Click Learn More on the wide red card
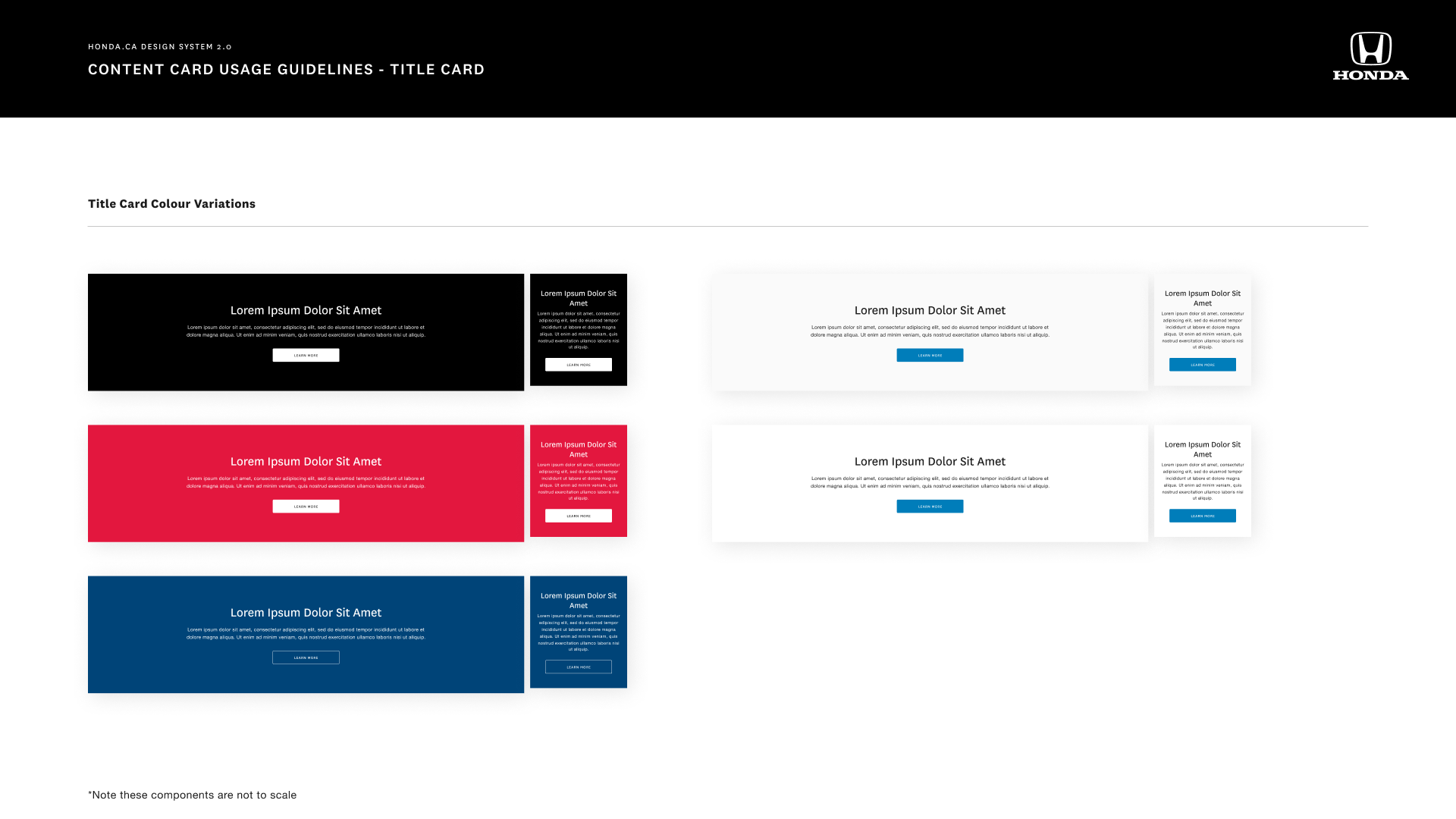 click(x=306, y=507)
